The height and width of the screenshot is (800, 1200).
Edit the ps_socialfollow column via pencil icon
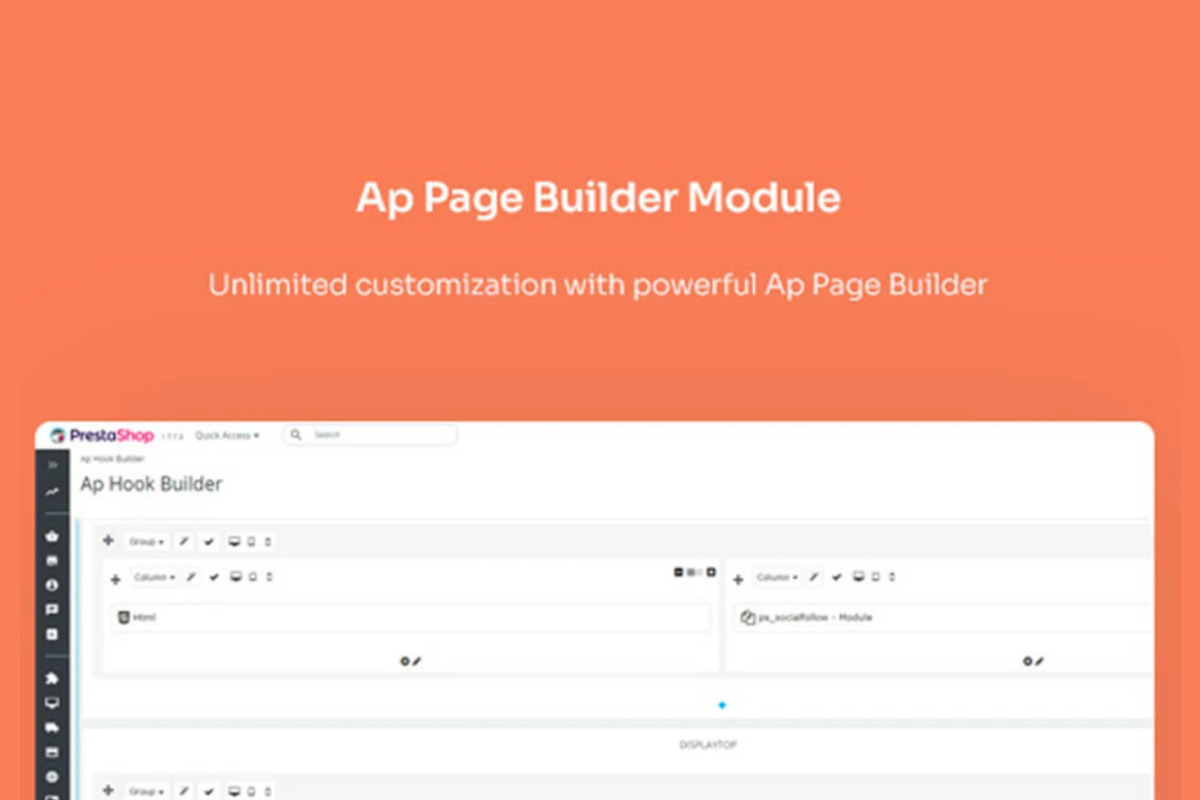(814, 577)
